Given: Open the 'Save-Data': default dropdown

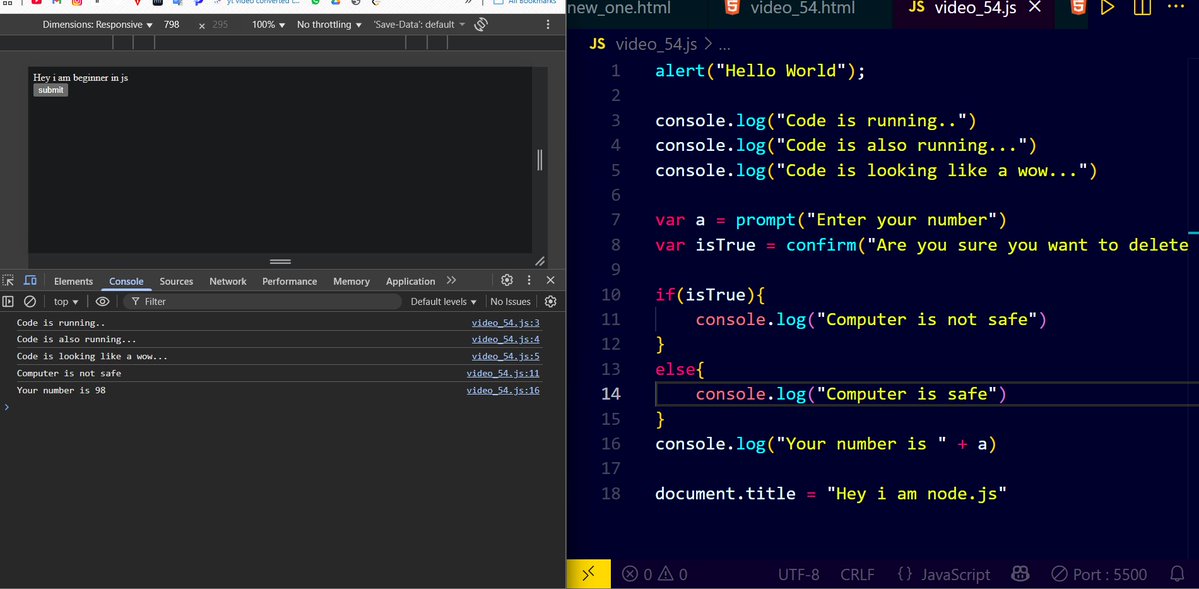Looking at the screenshot, I should (419, 24).
